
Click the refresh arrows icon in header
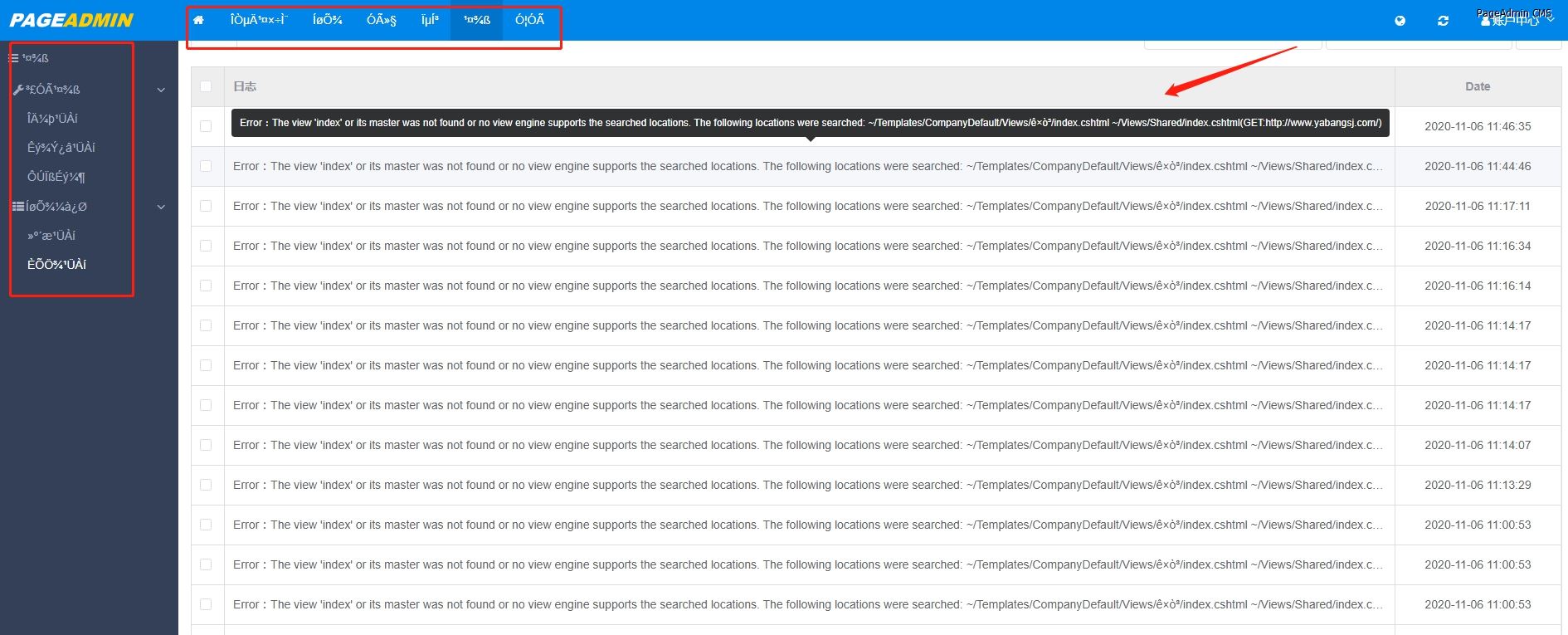click(1444, 21)
